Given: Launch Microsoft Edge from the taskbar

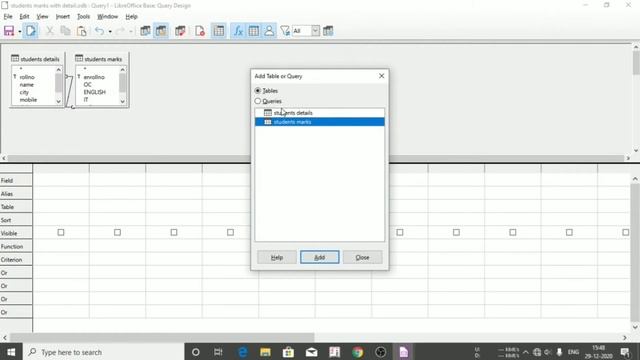Looking at the screenshot, I should point(242,352).
